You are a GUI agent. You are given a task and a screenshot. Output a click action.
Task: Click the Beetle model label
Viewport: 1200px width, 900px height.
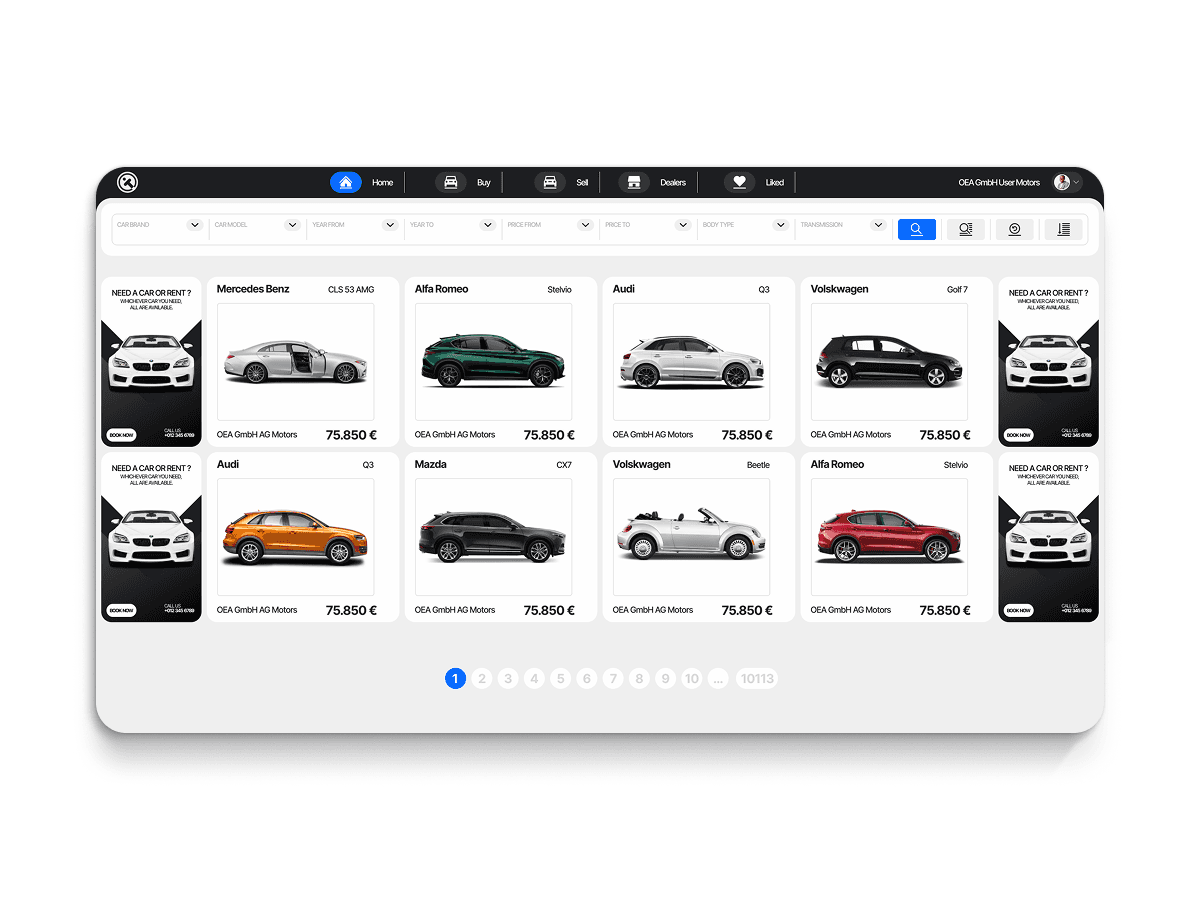[758, 465]
